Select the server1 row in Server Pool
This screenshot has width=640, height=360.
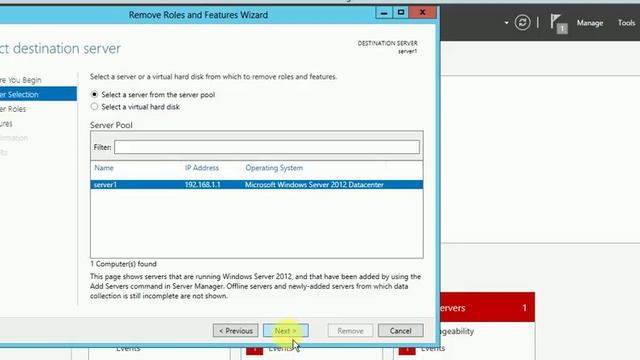(x=257, y=184)
